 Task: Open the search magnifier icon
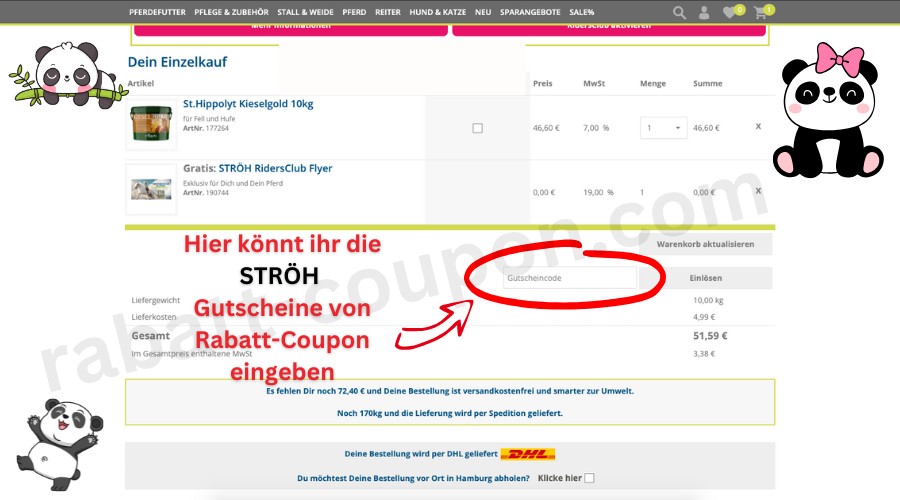pos(679,13)
